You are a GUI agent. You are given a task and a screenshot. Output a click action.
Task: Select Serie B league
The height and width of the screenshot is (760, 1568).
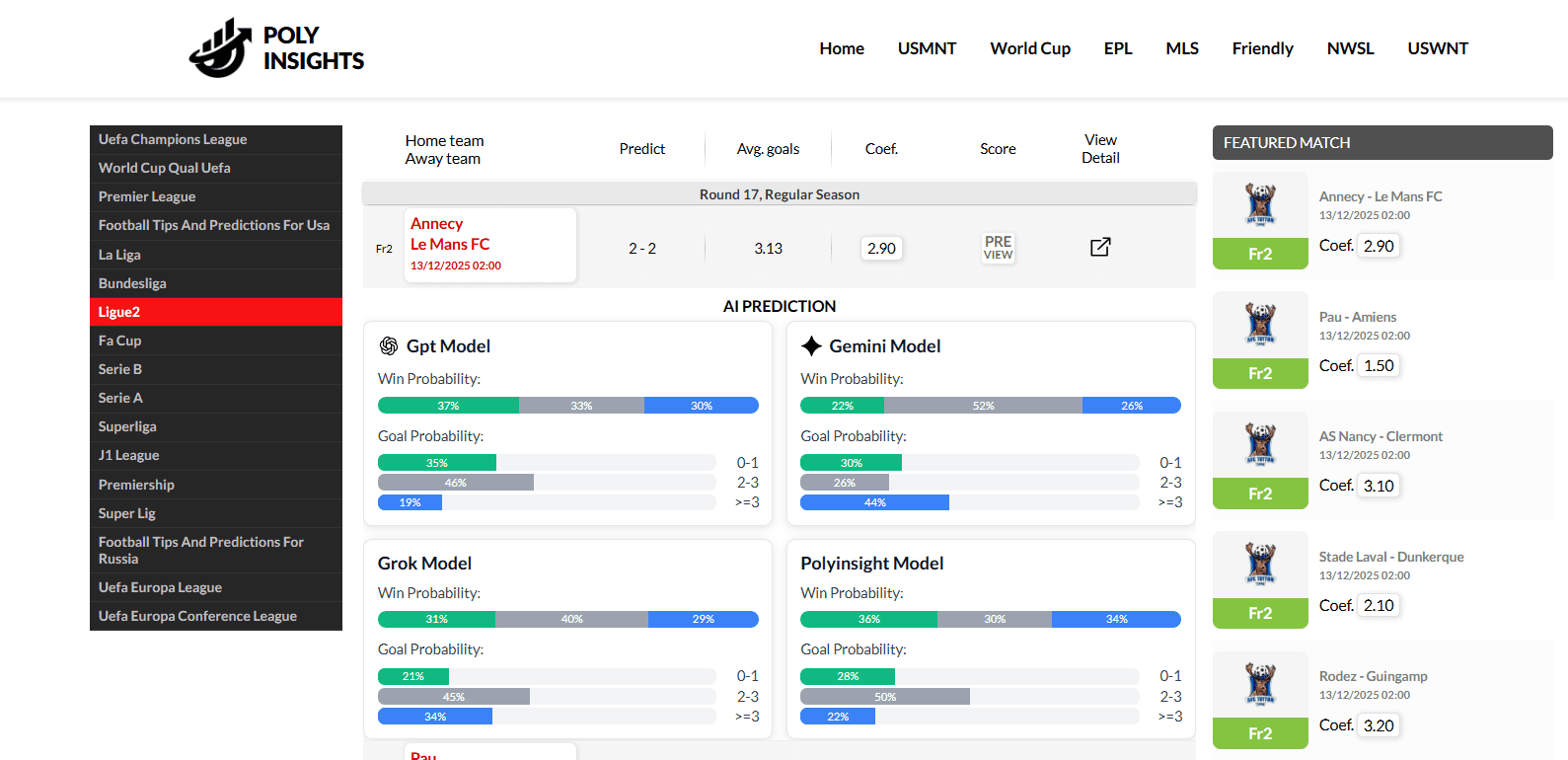pyautogui.click(x=216, y=369)
